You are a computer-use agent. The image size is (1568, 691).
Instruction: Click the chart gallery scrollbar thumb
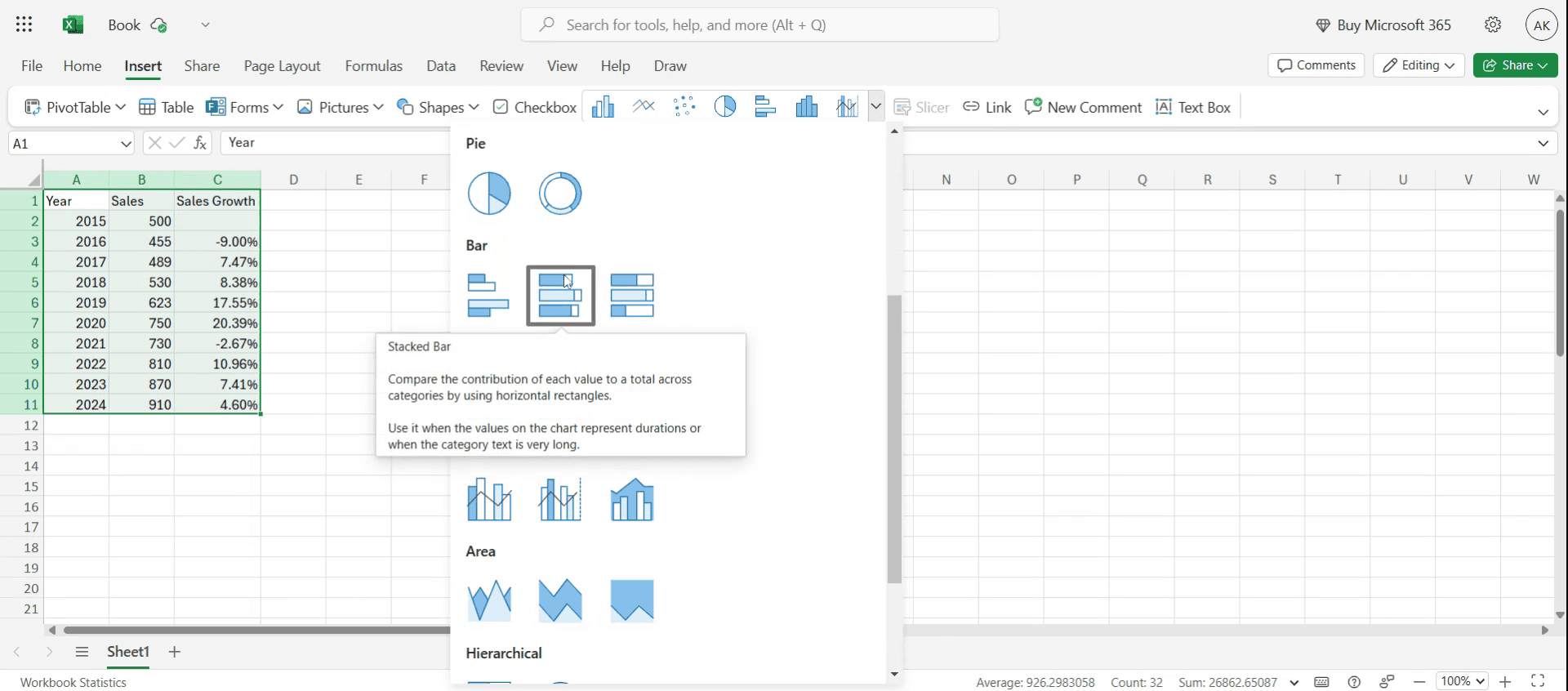tap(894, 439)
